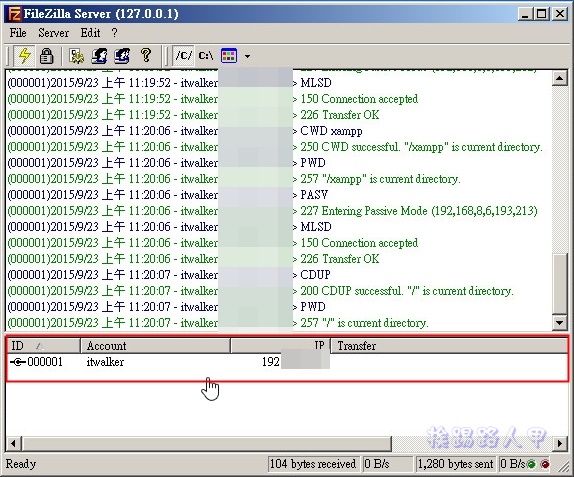Image resolution: width=574 pixels, height=477 pixels.
Task: Click the green status indicator light
Action: [x=532, y=464]
